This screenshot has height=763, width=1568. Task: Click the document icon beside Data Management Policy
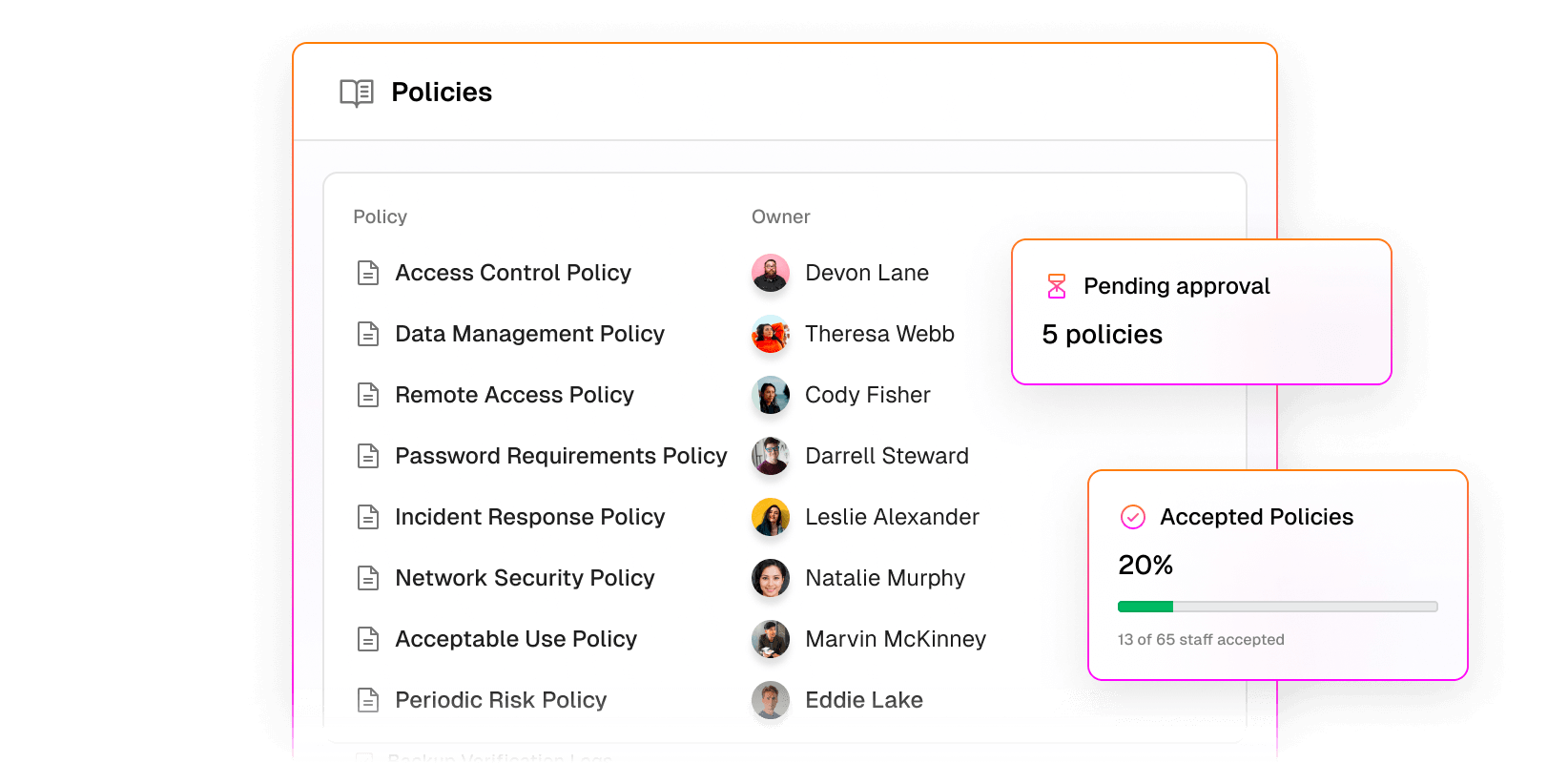click(368, 334)
